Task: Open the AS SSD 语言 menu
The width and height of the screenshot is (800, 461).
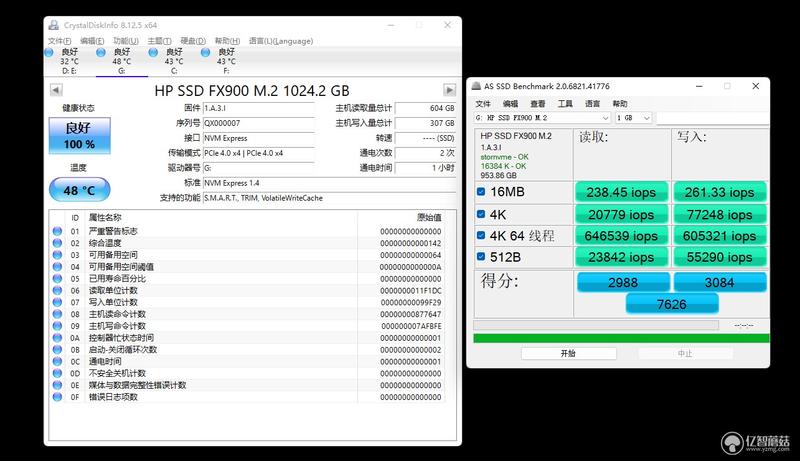Action: click(x=592, y=104)
